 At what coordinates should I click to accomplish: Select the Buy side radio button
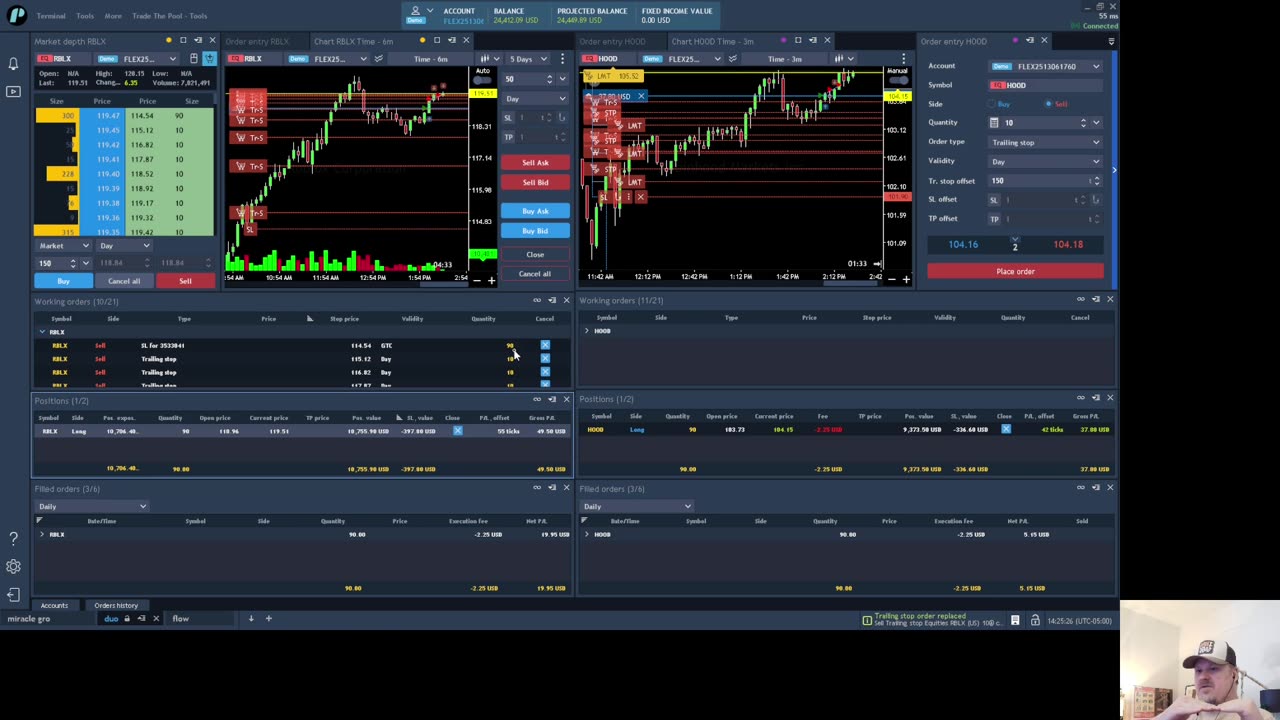point(992,104)
